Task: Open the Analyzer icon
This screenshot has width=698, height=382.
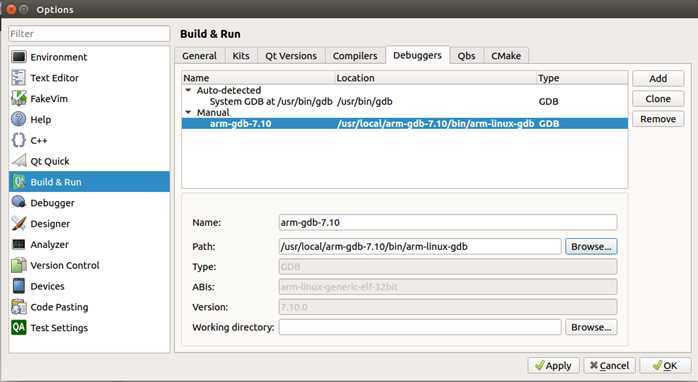Action: [x=19, y=244]
